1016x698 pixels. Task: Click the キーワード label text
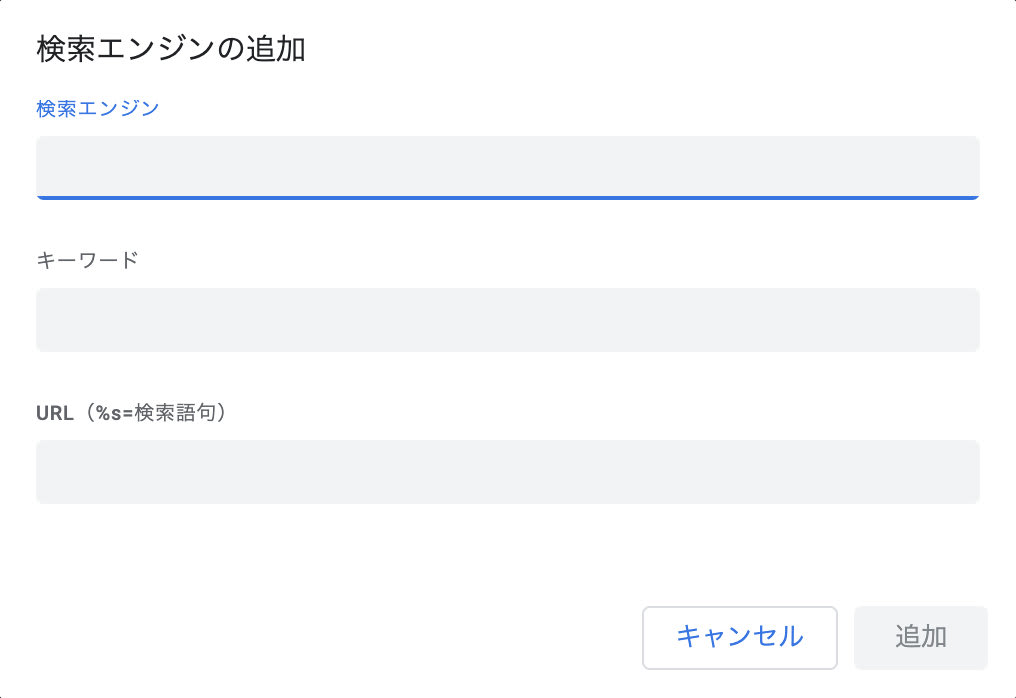tap(87, 260)
